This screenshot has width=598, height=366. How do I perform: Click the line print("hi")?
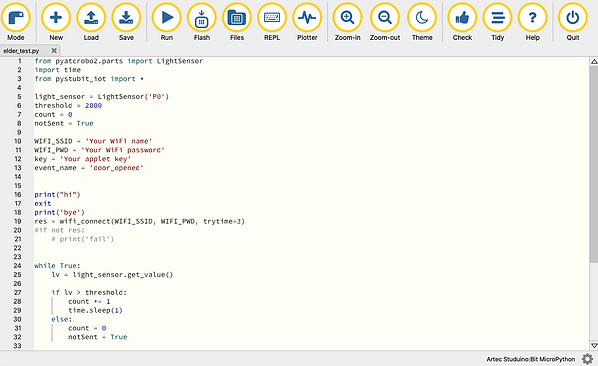coord(57,194)
